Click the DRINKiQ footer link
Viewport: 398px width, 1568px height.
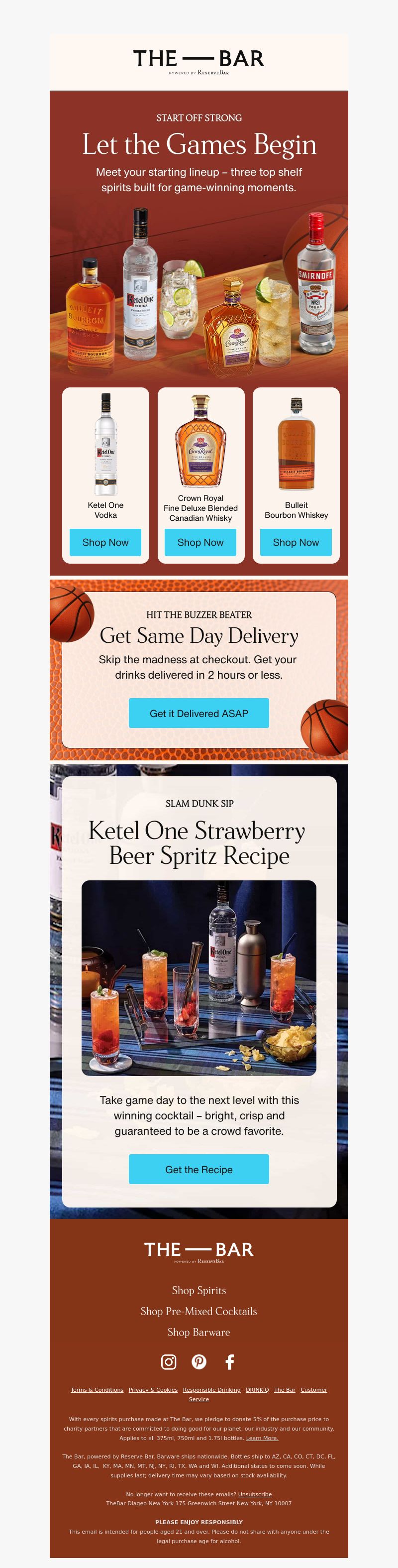click(x=257, y=1390)
